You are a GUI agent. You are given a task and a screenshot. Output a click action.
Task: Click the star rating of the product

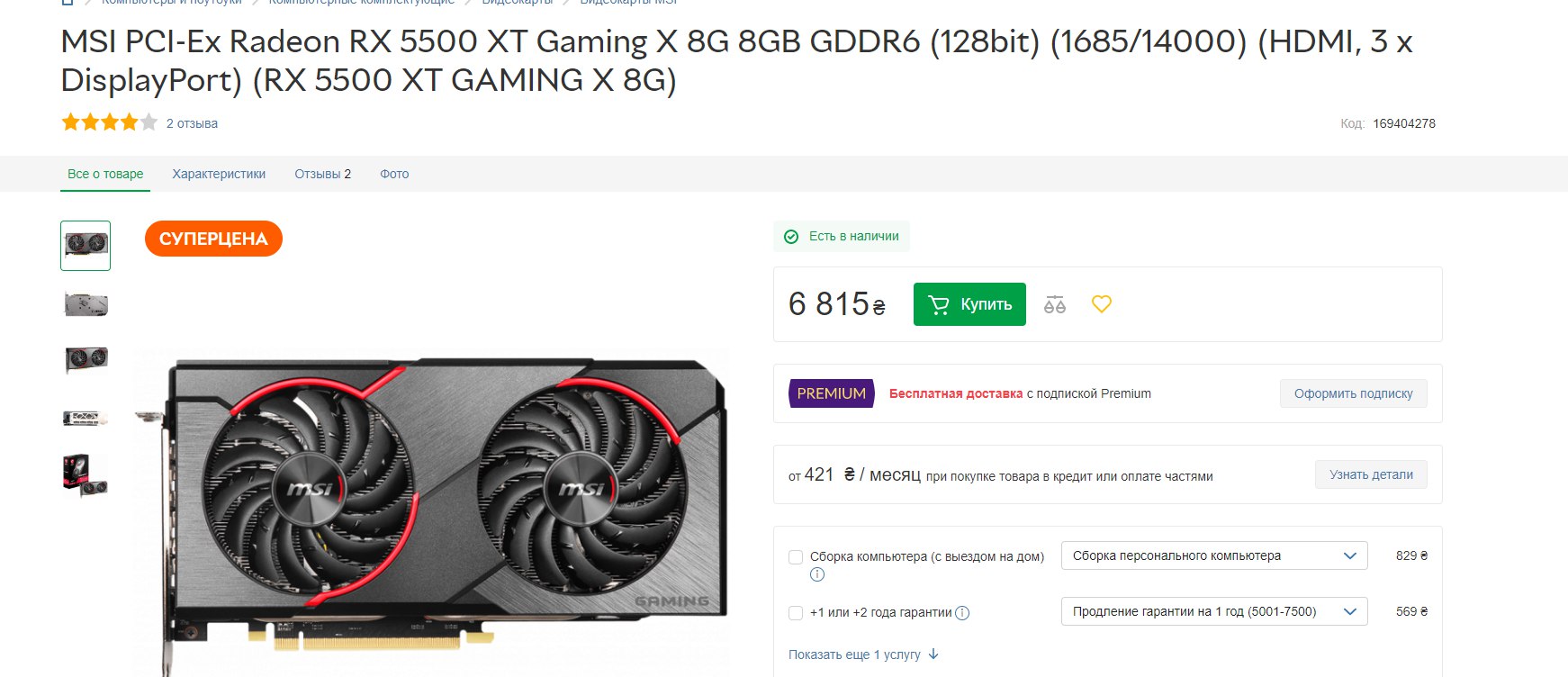click(109, 122)
